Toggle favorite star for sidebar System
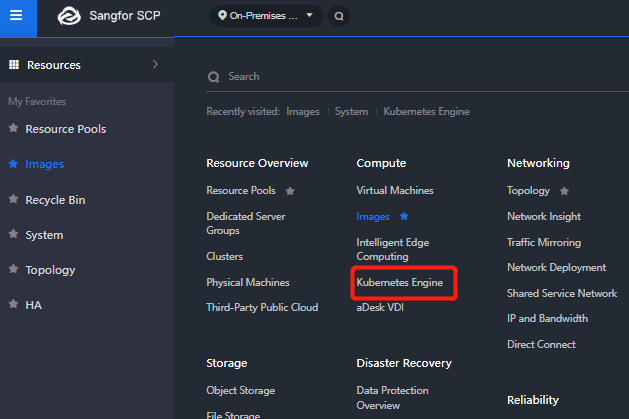This screenshot has height=419, width=629. (x=13, y=233)
